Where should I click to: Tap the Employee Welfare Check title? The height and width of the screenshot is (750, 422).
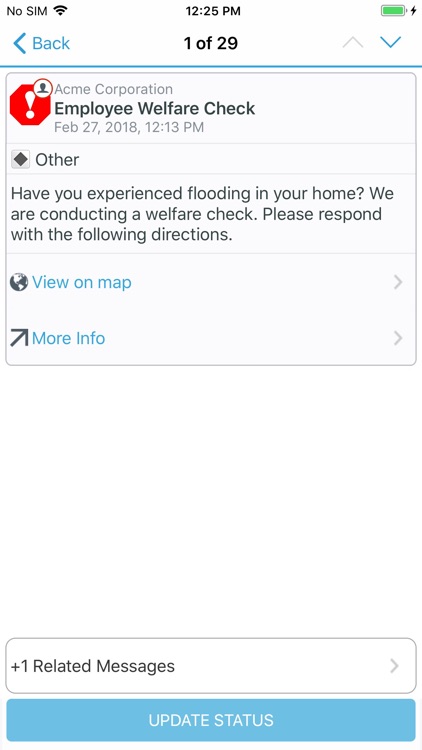[155, 109]
